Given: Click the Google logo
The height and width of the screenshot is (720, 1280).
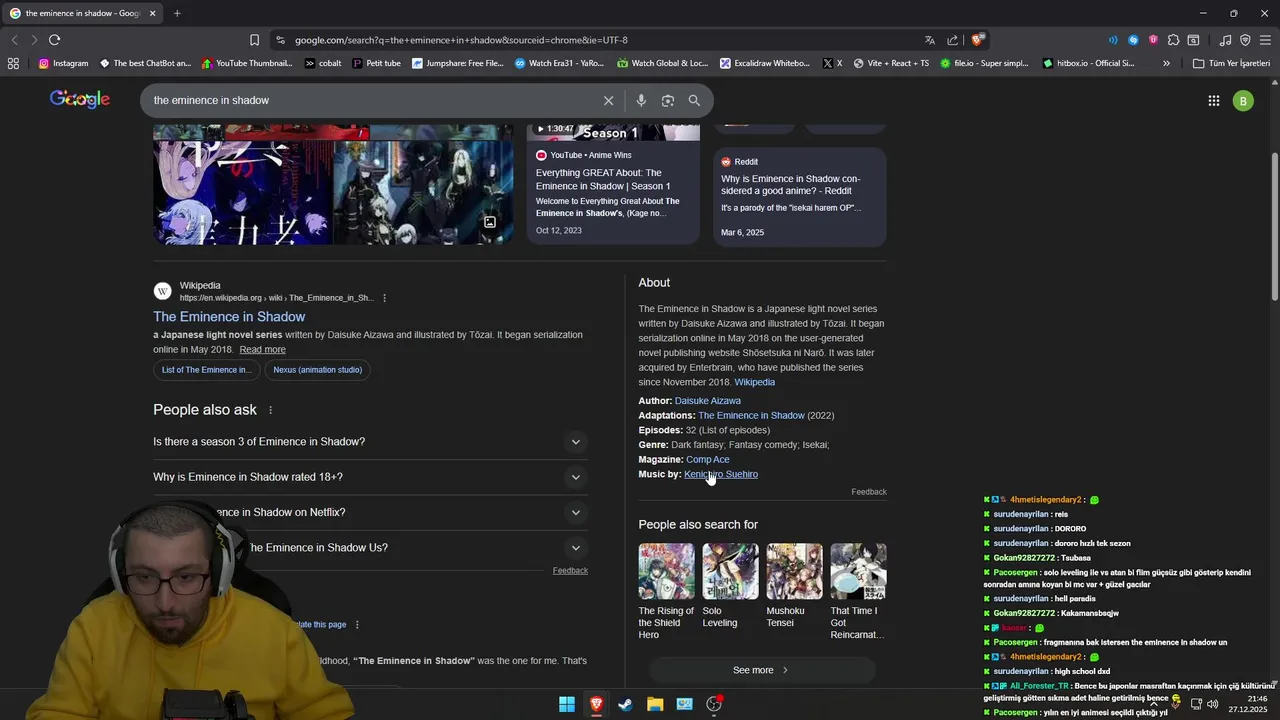Looking at the screenshot, I should pos(80,99).
